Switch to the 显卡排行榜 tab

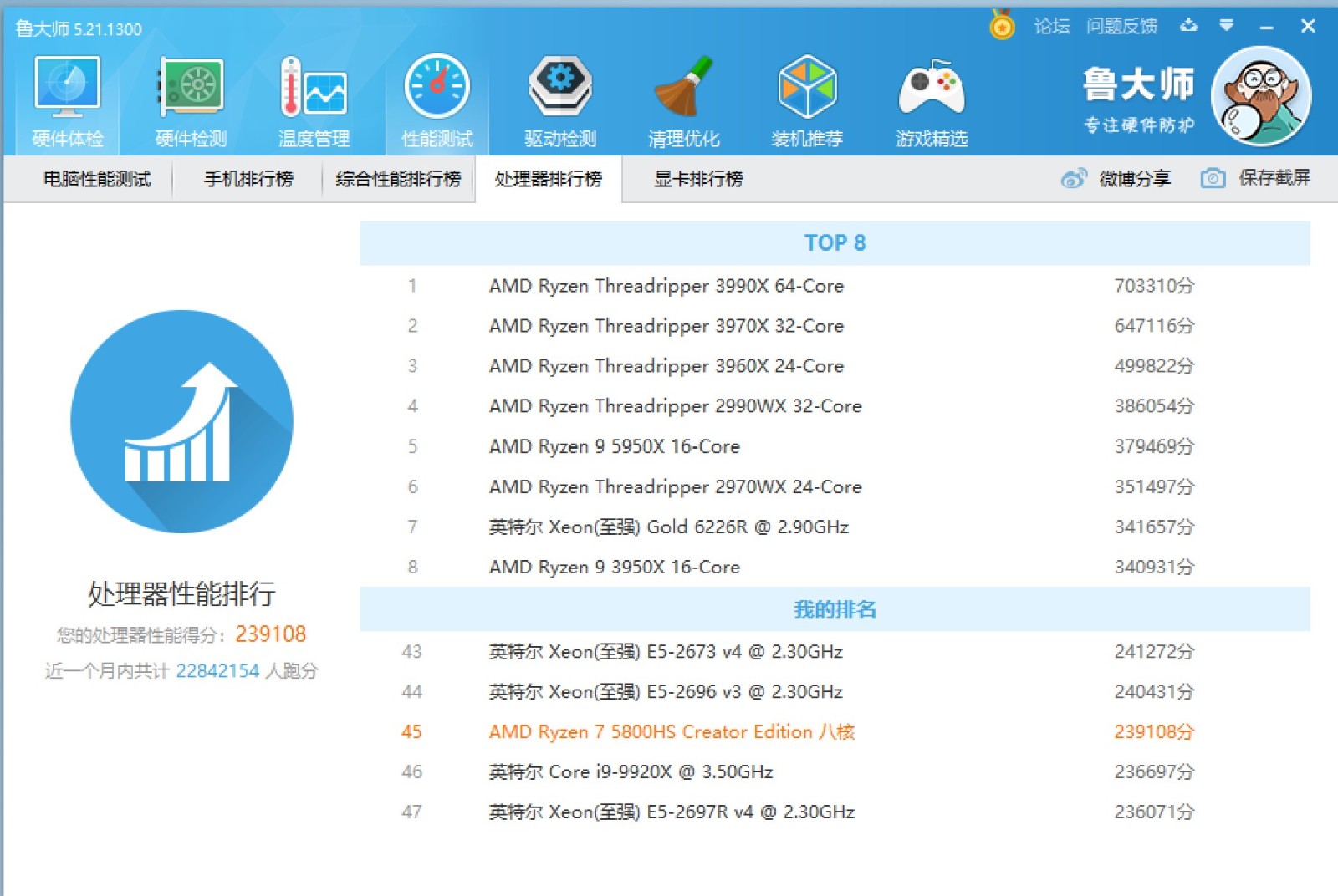click(698, 179)
